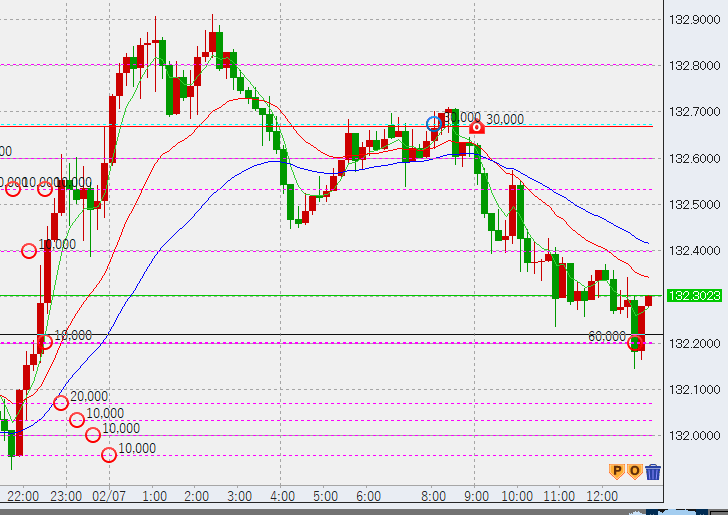Click the 132.0000 price axis label
Image resolution: width=728 pixels, height=515 pixels.
click(694, 436)
